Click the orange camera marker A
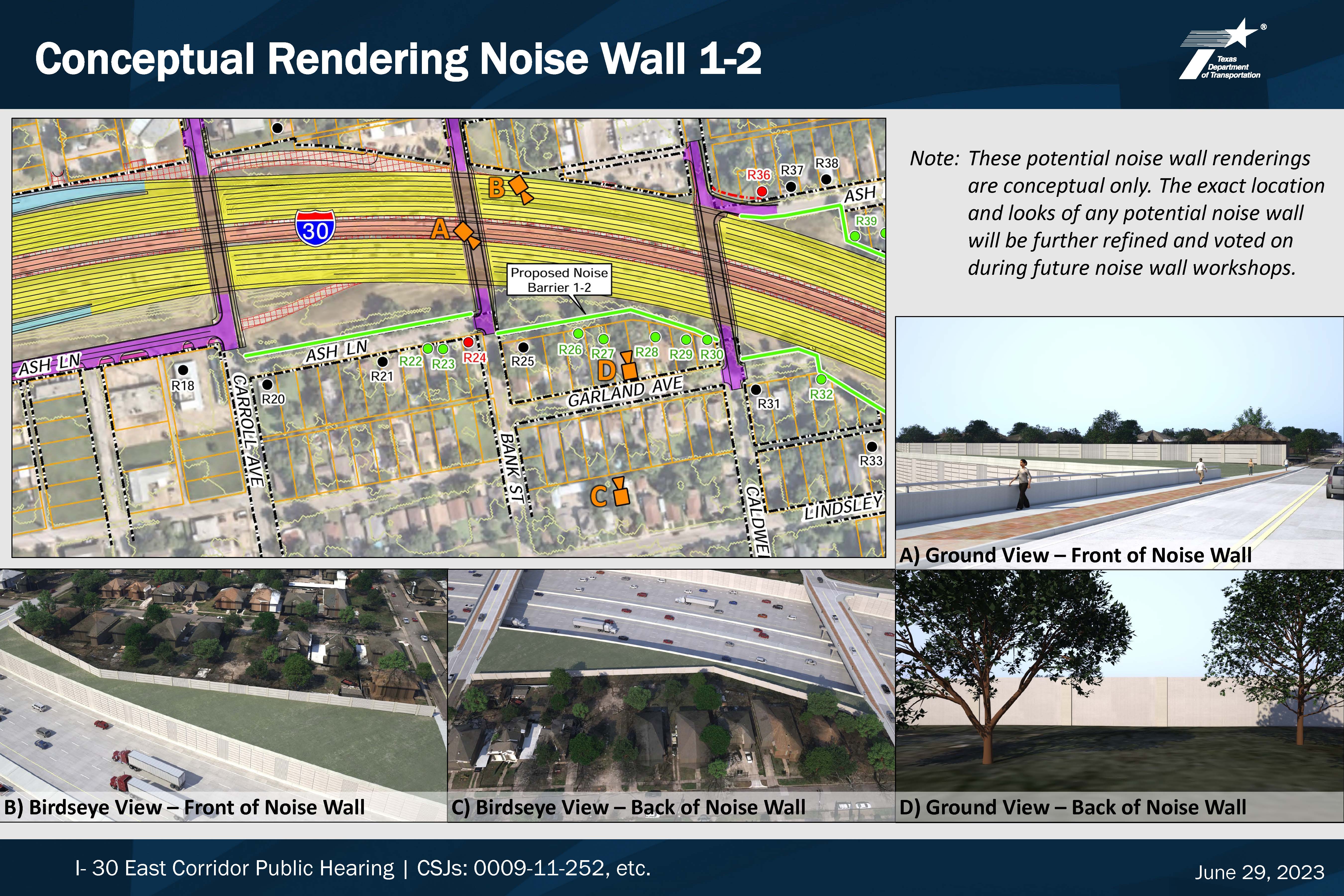 click(467, 235)
